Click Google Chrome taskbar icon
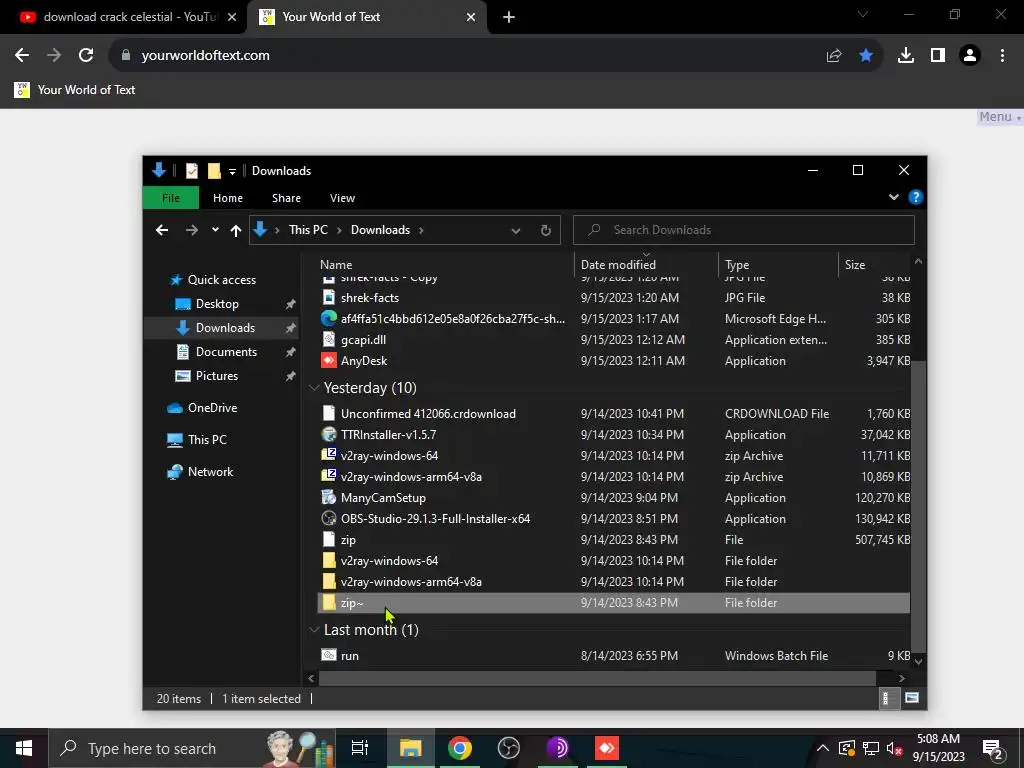 click(460, 748)
